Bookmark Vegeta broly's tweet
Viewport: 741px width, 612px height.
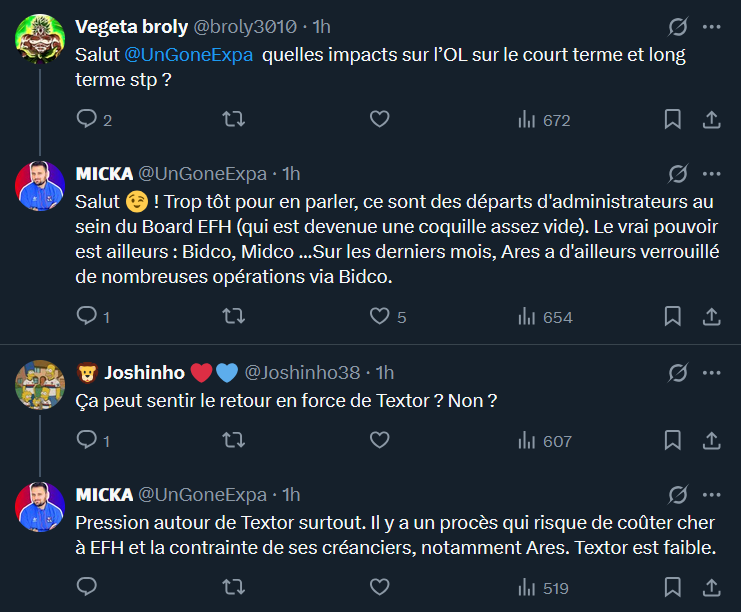(673, 120)
